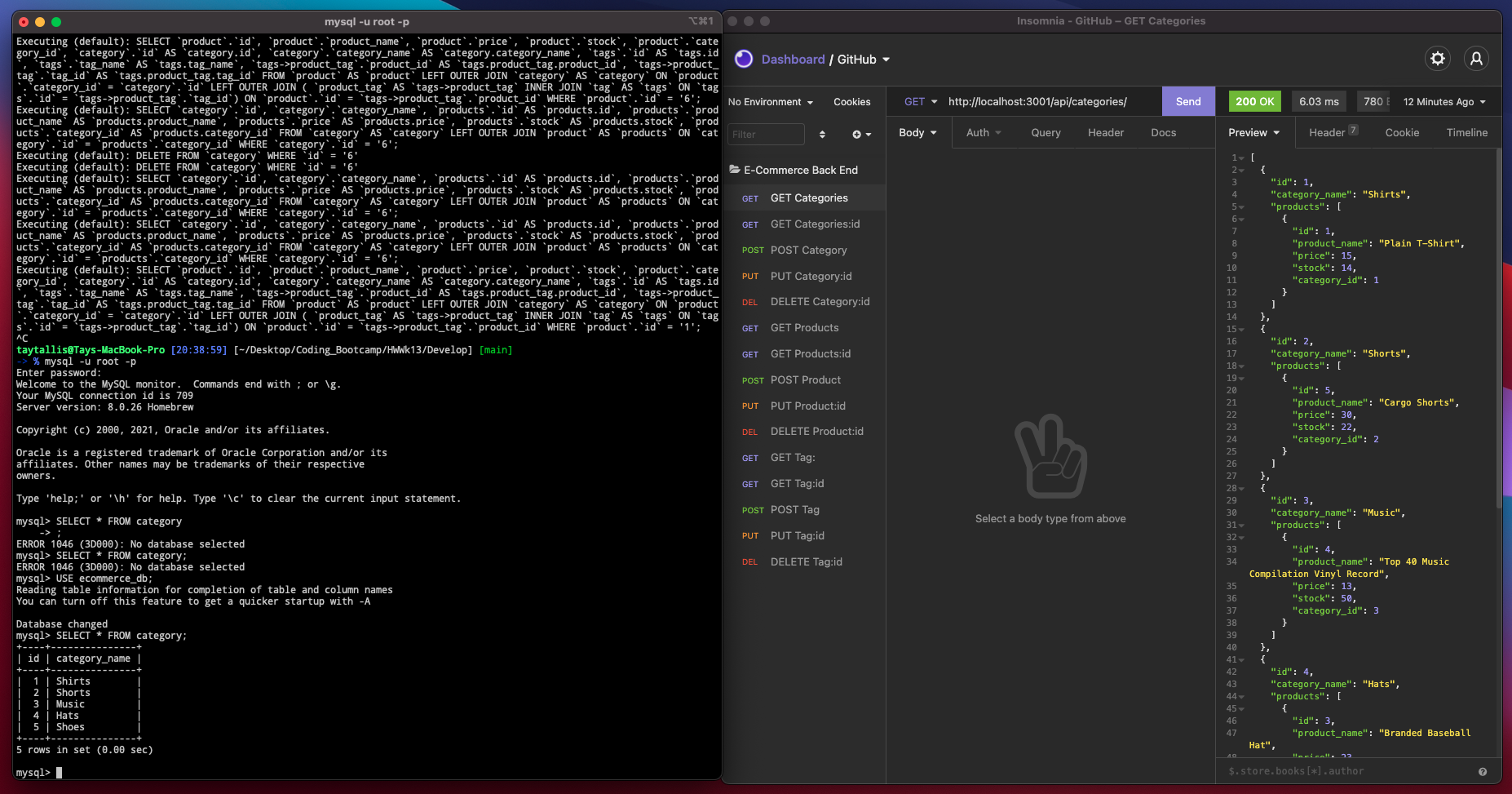Viewport: 1512px width, 794px height.
Task: Open the No Environment dropdown
Action: [767, 101]
